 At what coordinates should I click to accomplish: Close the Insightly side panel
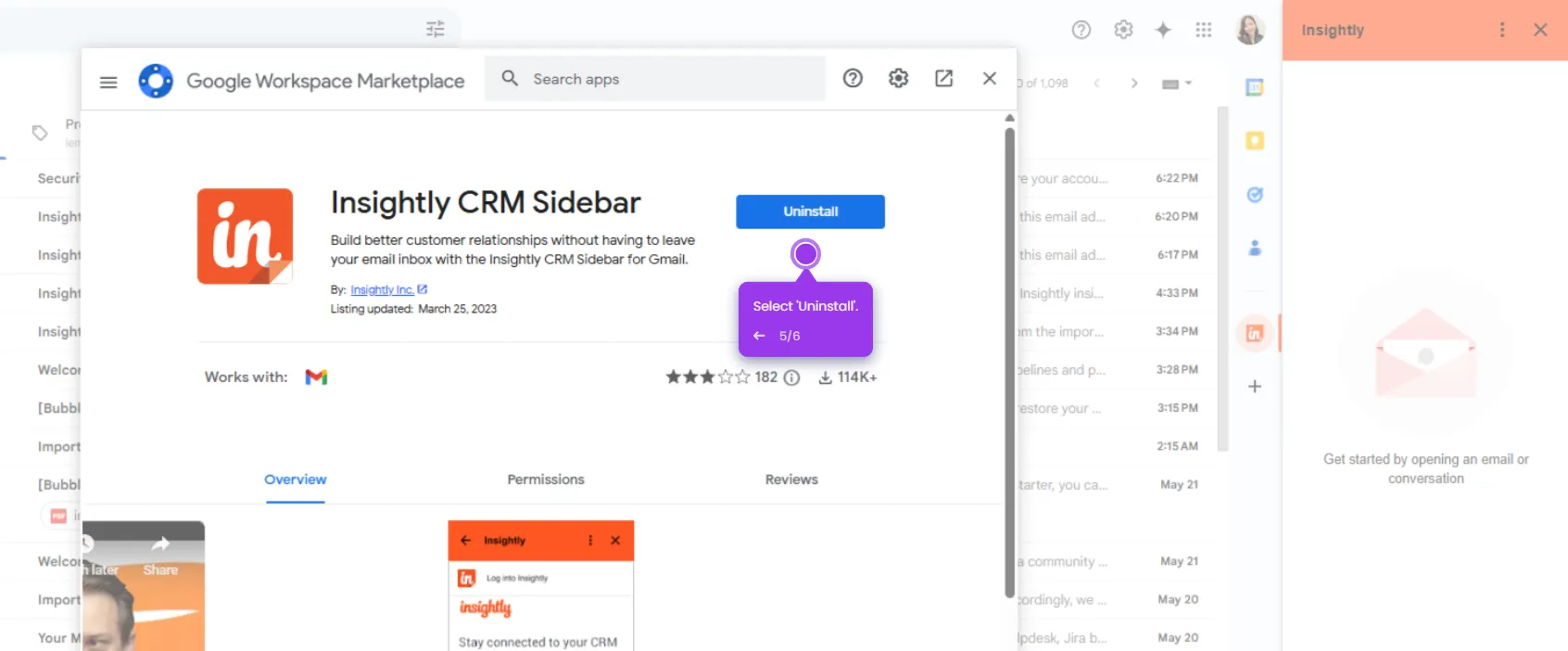(1540, 30)
